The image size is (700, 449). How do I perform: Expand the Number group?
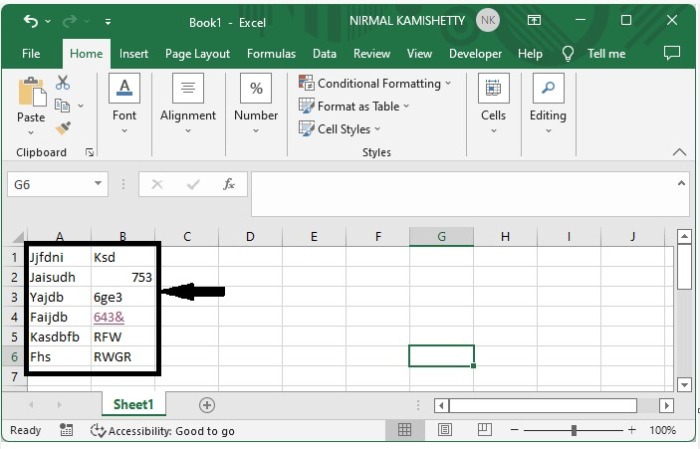tap(256, 105)
